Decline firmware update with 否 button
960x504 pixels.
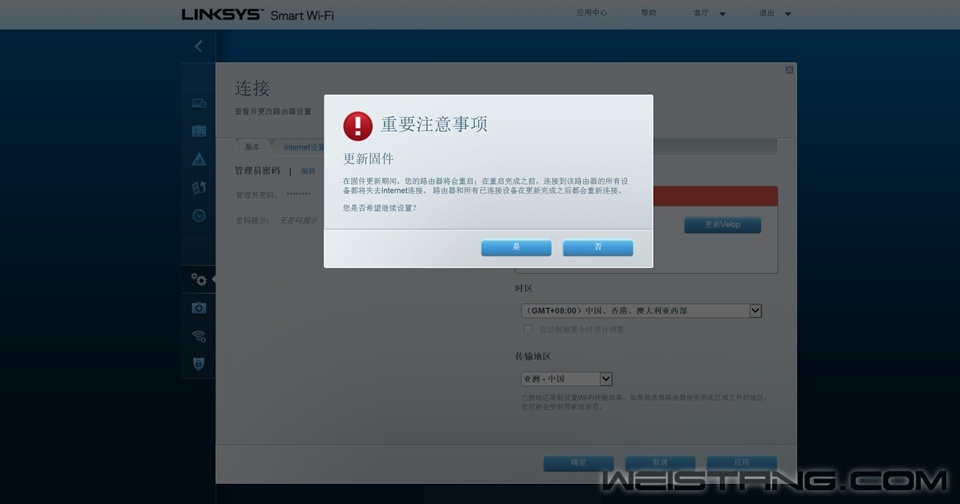coord(598,247)
